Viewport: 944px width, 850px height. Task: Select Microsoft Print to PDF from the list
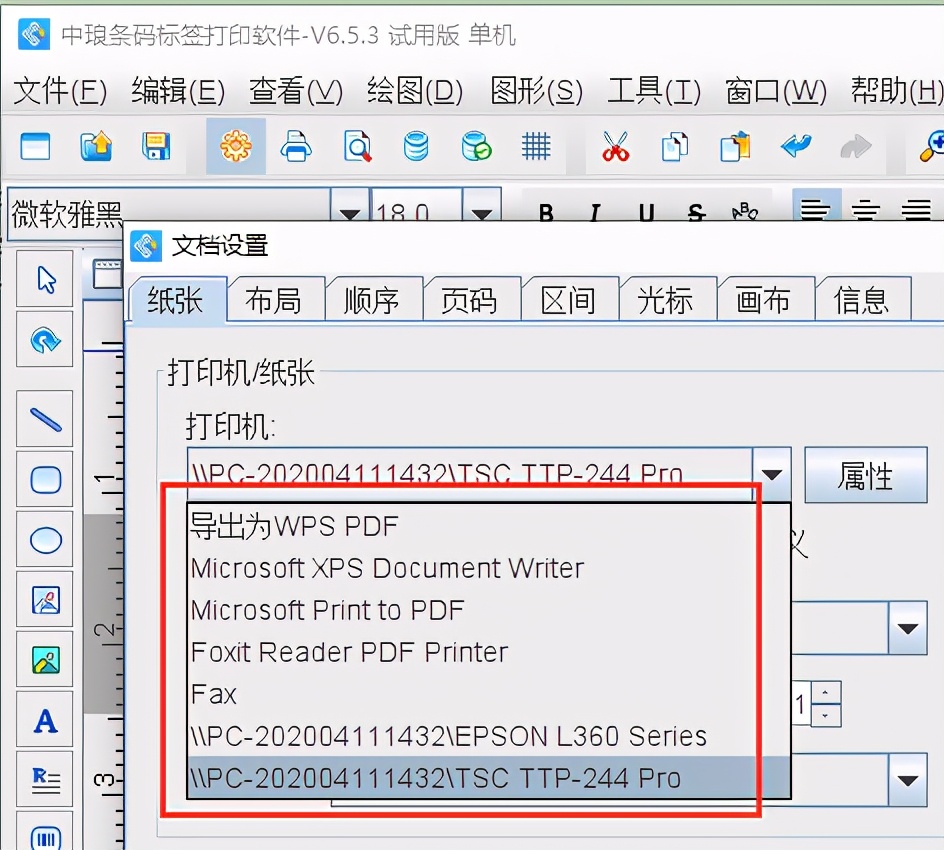tap(327, 610)
